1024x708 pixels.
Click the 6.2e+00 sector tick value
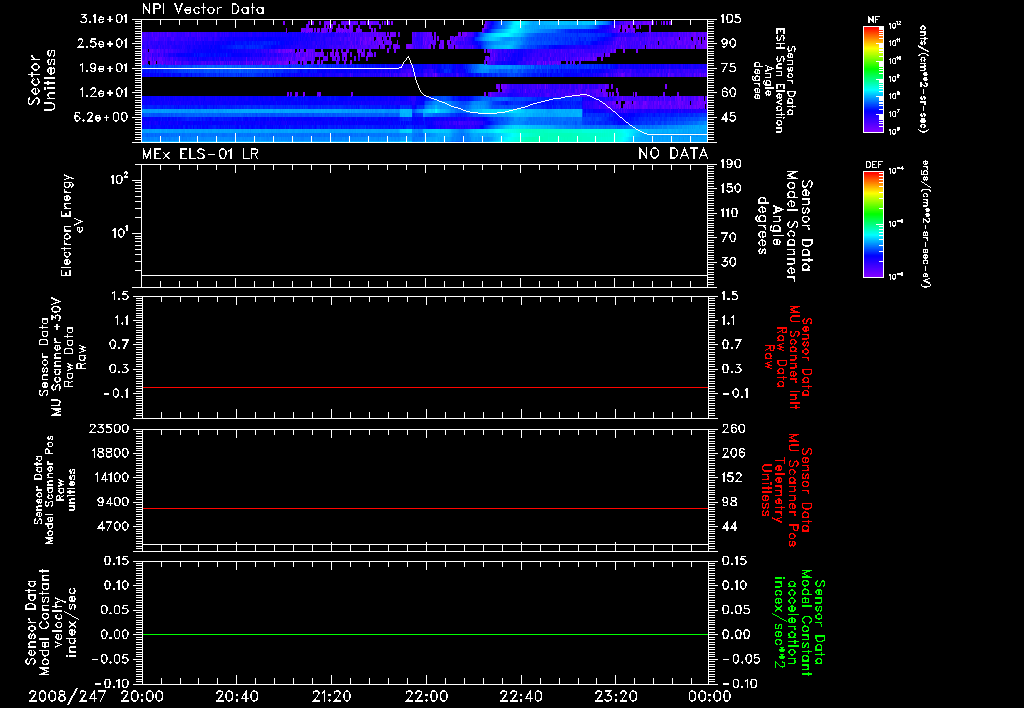click(x=103, y=117)
